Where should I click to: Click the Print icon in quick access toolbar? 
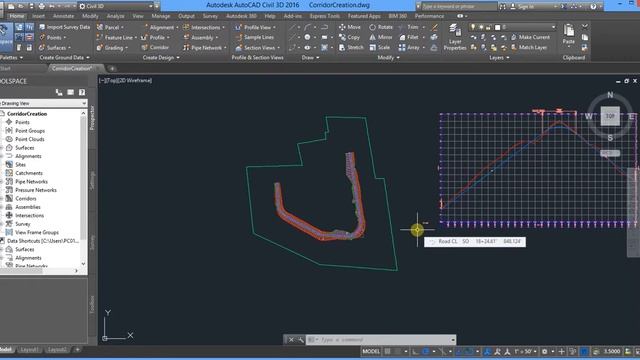pos(41,6)
